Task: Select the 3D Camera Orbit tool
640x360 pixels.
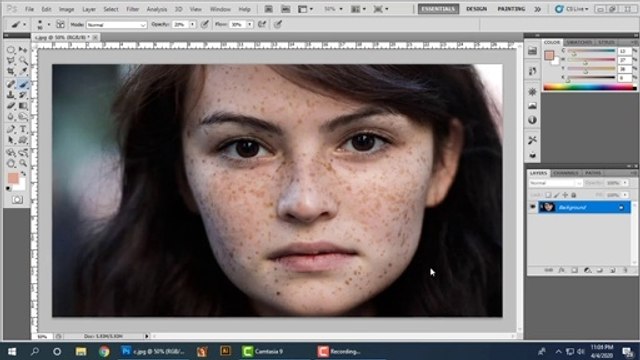Action: pyautogui.click(x=23, y=153)
